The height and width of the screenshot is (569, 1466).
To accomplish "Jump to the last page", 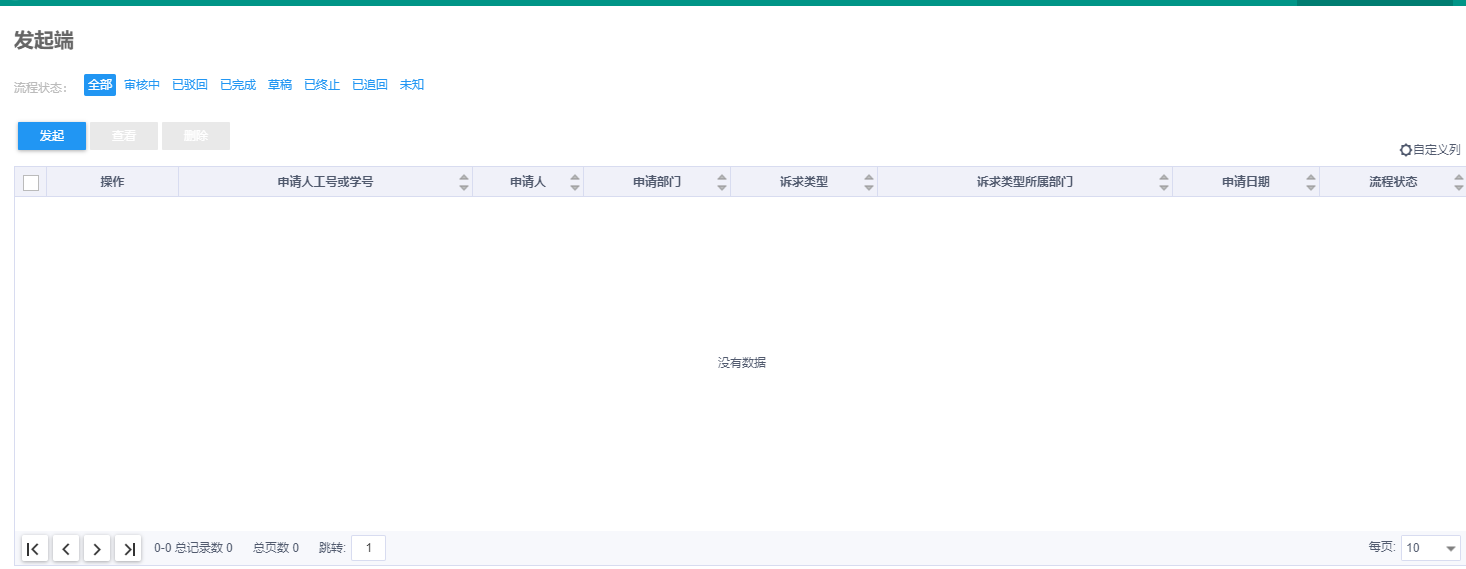I will (128, 548).
